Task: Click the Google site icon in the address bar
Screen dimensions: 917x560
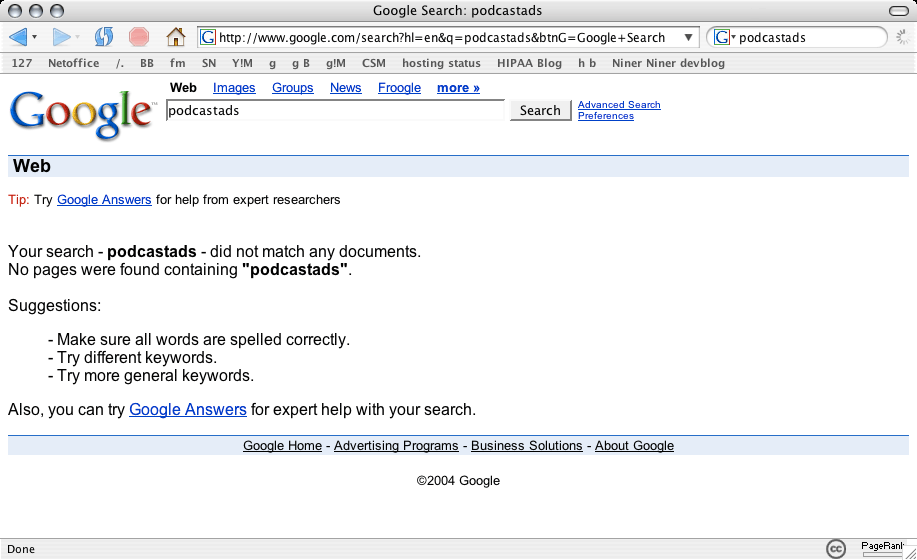Action: tap(208, 37)
